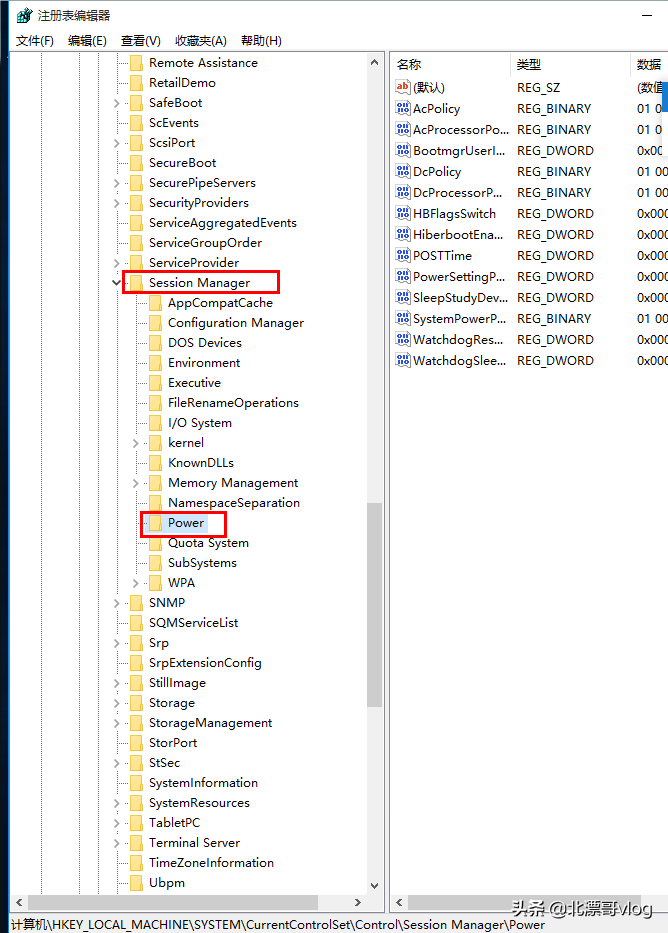668x933 pixels.
Task: Click the Environment folder icon
Action: [155, 363]
